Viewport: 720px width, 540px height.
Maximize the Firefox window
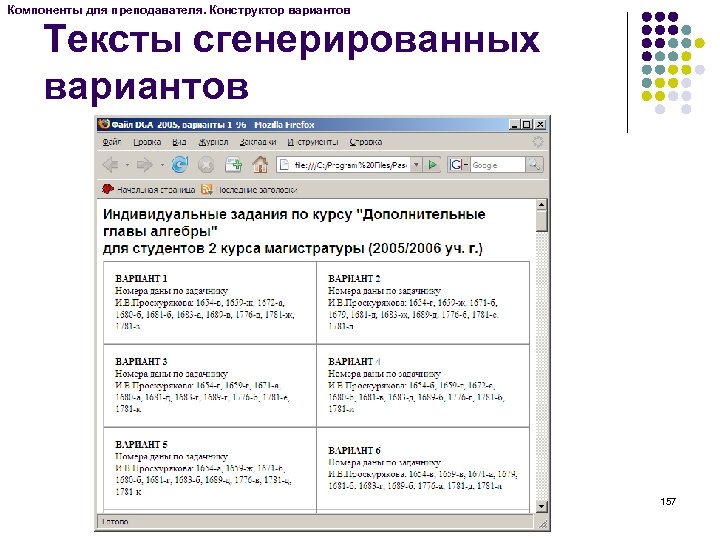coord(527,124)
